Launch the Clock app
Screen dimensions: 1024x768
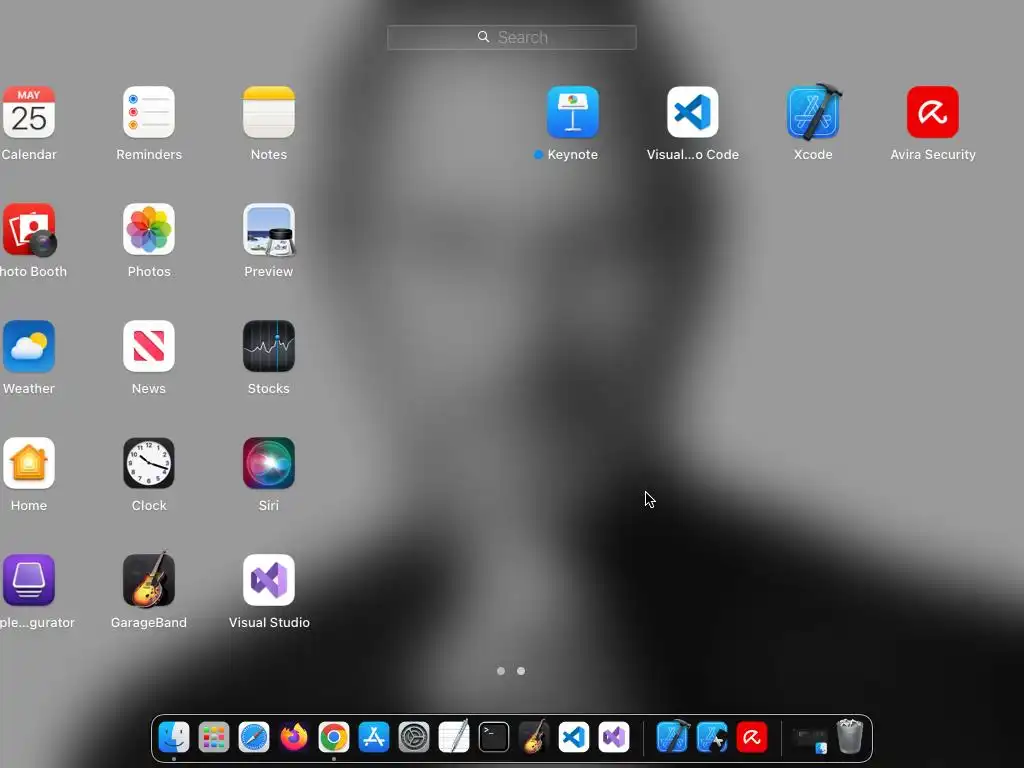tap(149, 463)
